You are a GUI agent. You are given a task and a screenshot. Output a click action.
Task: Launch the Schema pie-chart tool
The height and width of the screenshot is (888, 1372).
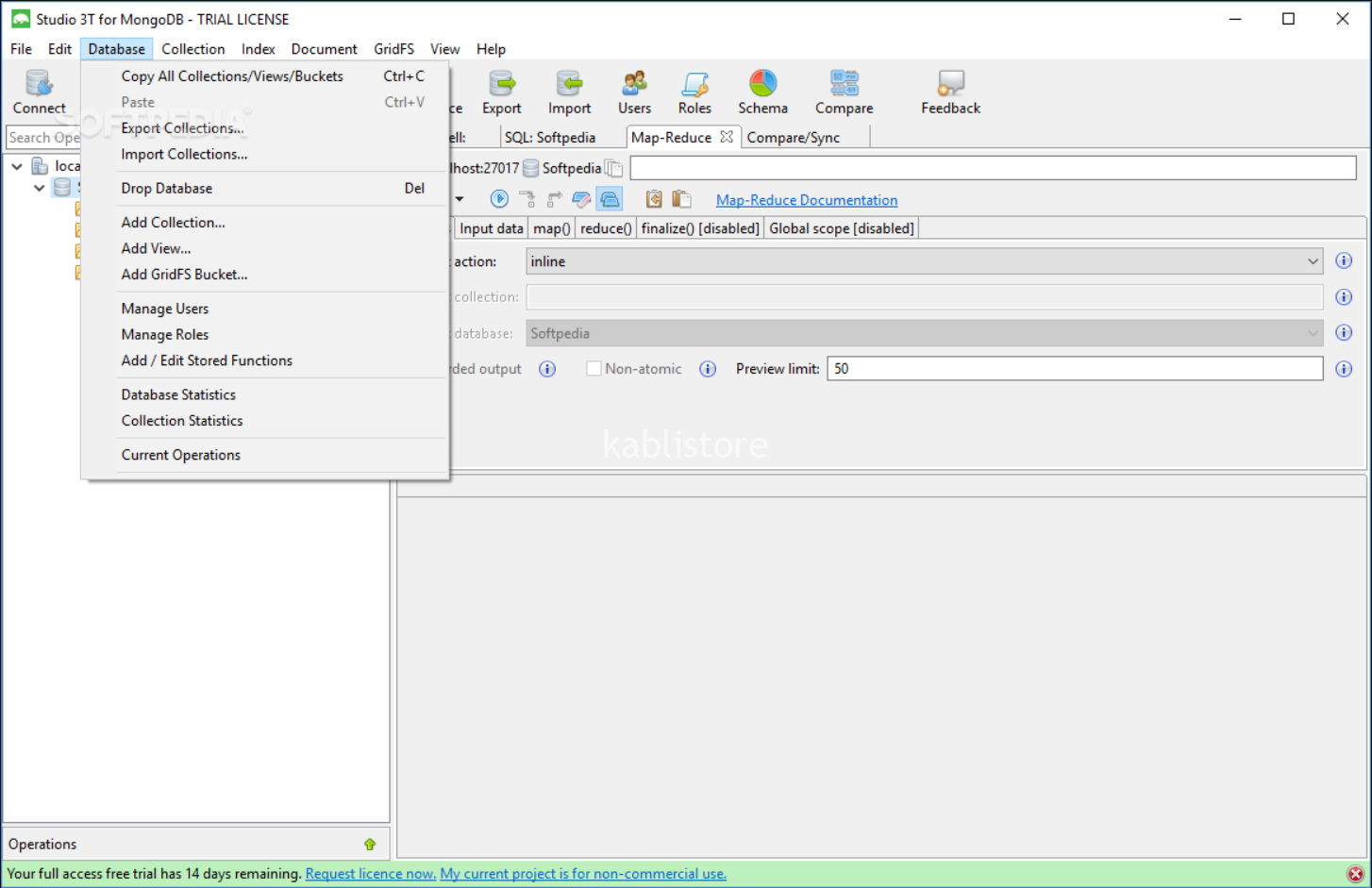[x=762, y=92]
